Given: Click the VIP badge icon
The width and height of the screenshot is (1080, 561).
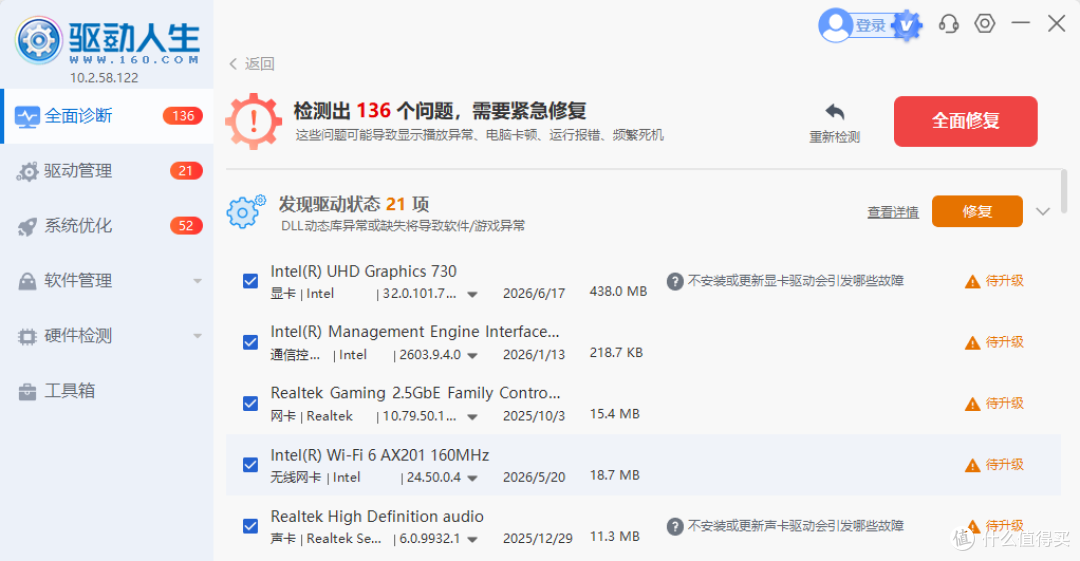Looking at the screenshot, I should pyautogui.click(x=907, y=26).
